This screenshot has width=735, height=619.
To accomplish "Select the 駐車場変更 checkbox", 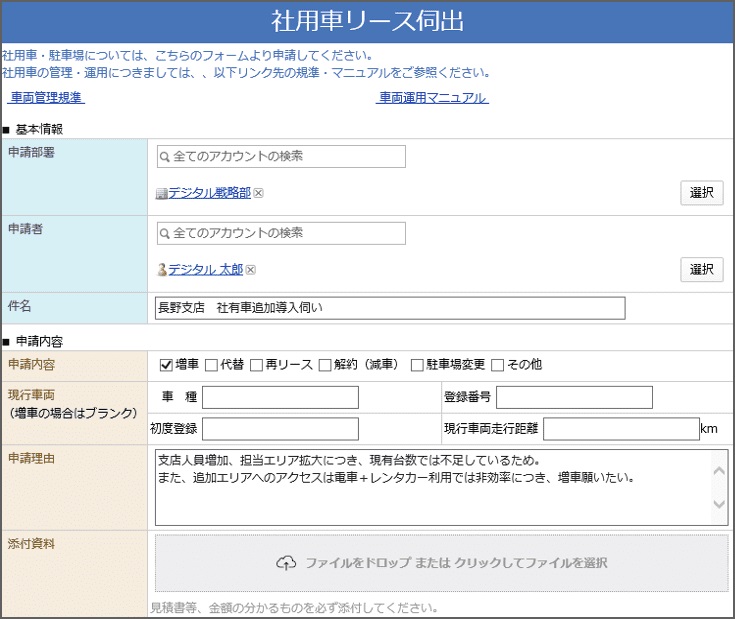I will pyautogui.click(x=417, y=365).
